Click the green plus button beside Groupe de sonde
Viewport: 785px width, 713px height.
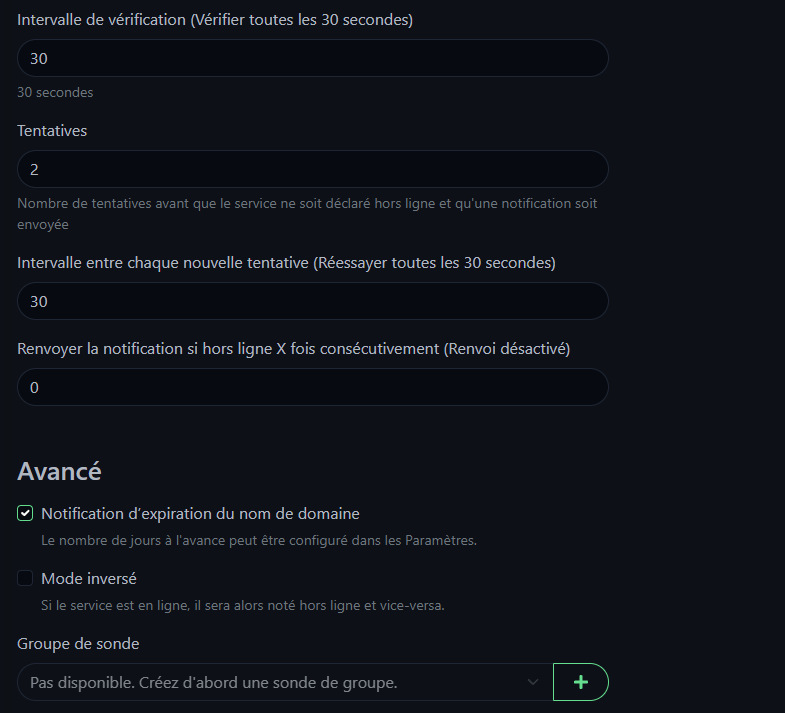point(580,682)
